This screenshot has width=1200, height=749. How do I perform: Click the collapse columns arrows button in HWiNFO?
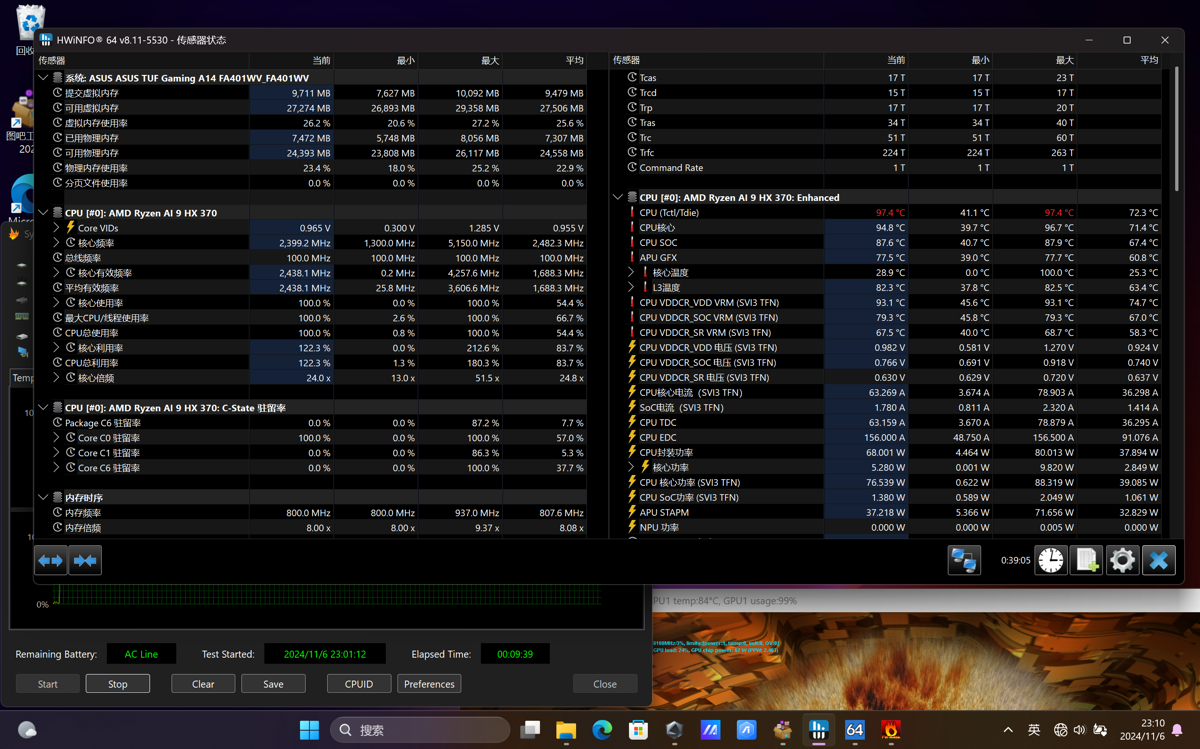pyautogui.click(x=85, y=561)
